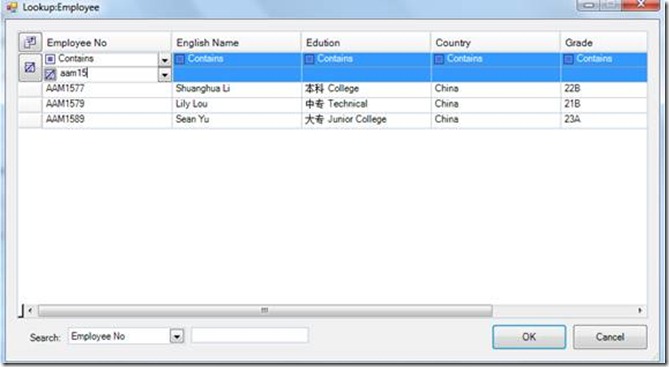Click the search text input box
669x367 pixels.
[250, 335]
